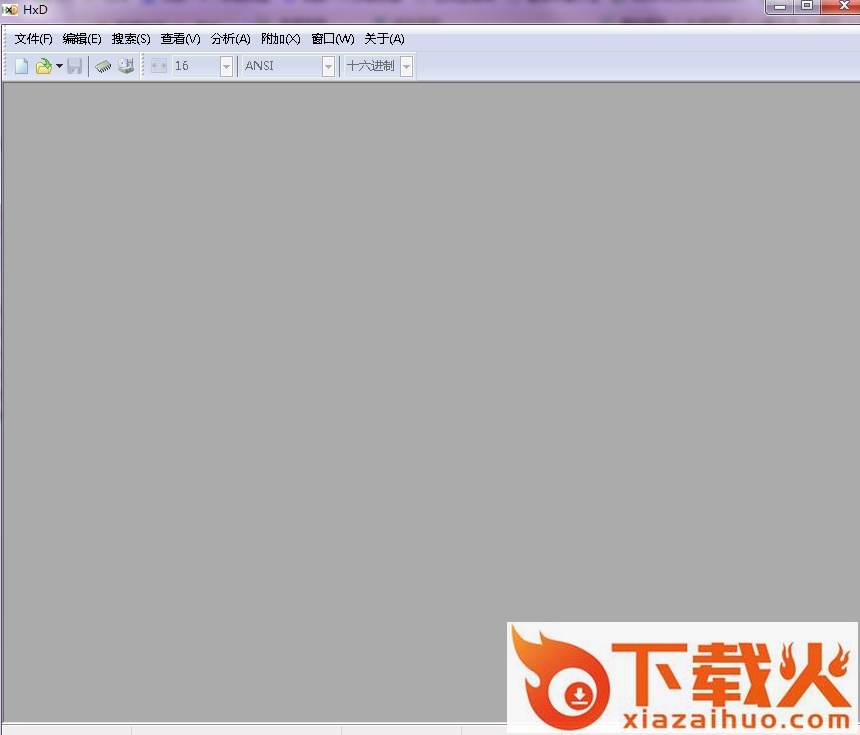860x735 pixels.
Task: Click the 十六进制 offset base box
Action: click(x=372, y=66)
